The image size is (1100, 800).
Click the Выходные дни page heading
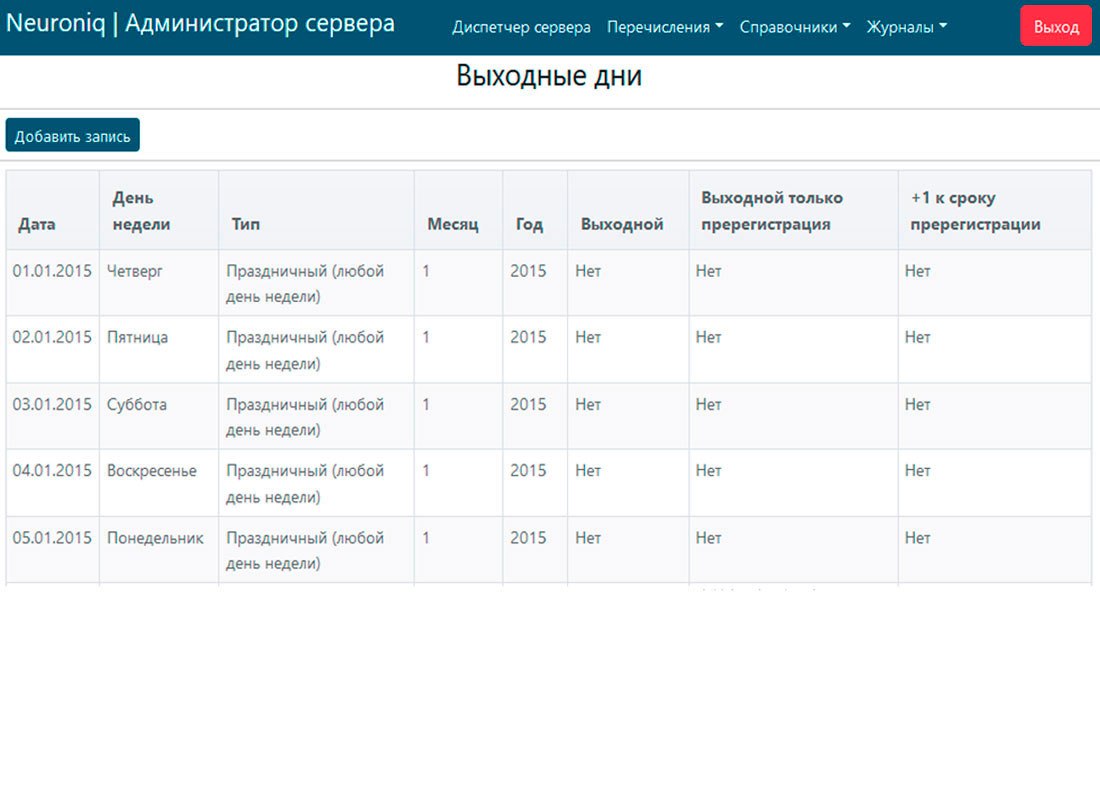tap(549, 76)
